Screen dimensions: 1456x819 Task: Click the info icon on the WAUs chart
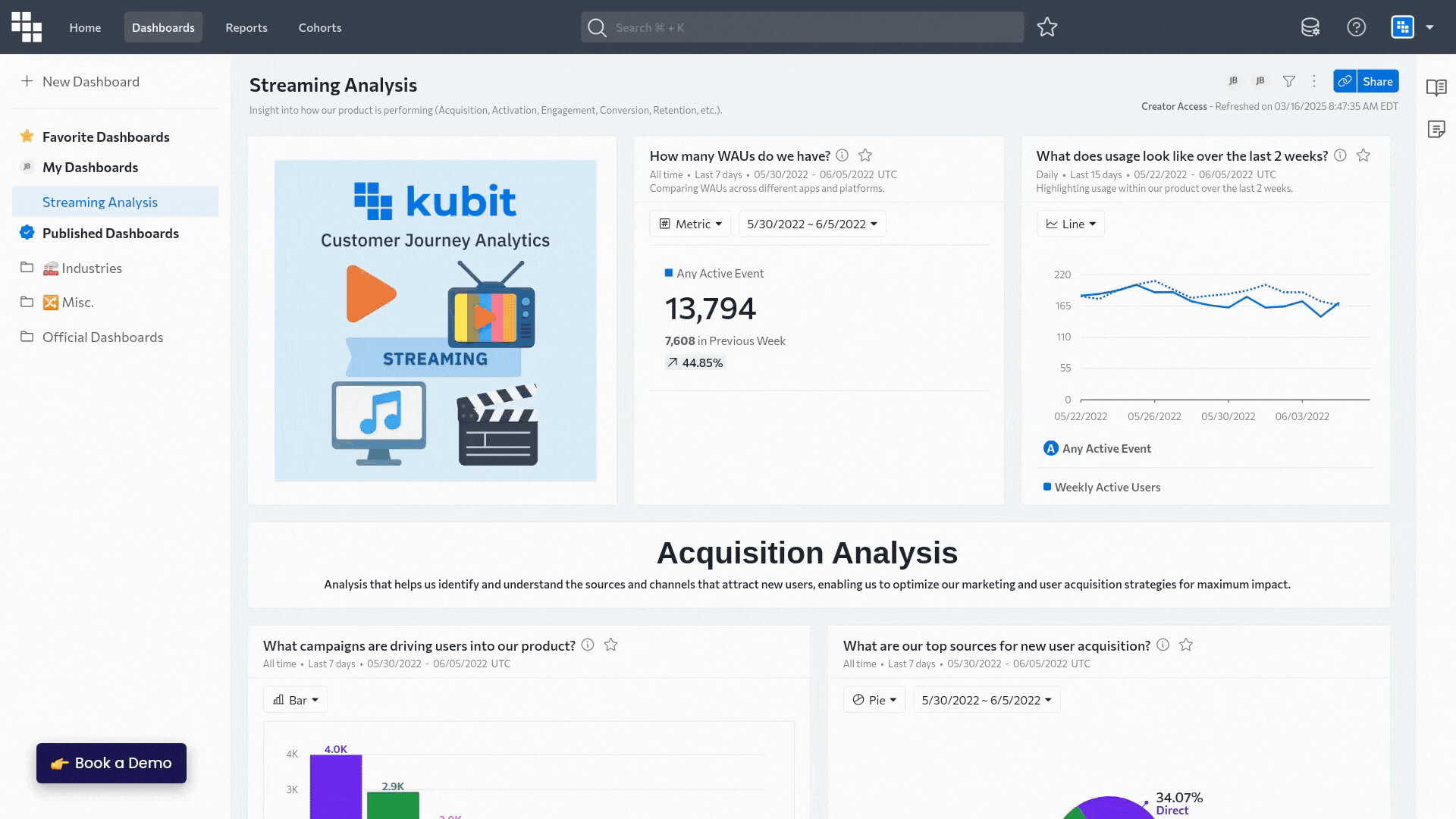tap(843, 155)
